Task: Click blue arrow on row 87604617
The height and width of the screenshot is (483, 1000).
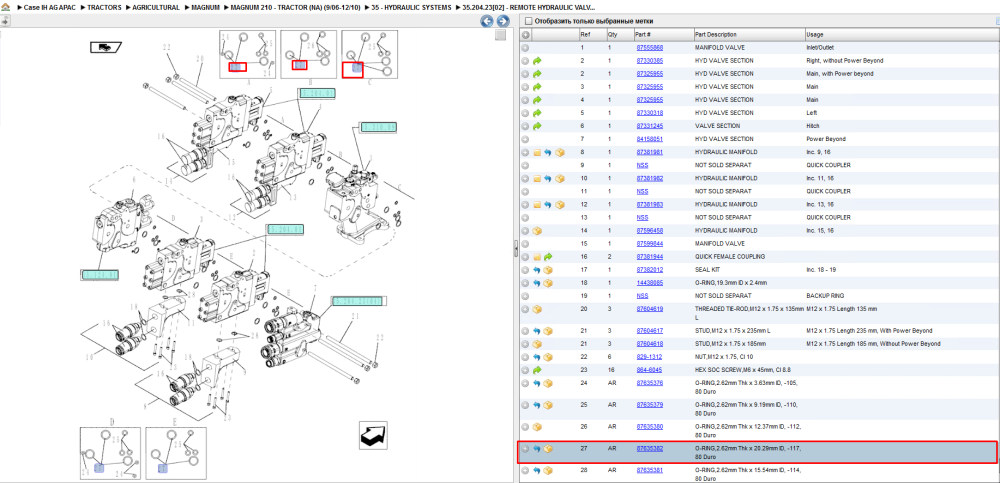Action: click(x=537, y=331)
